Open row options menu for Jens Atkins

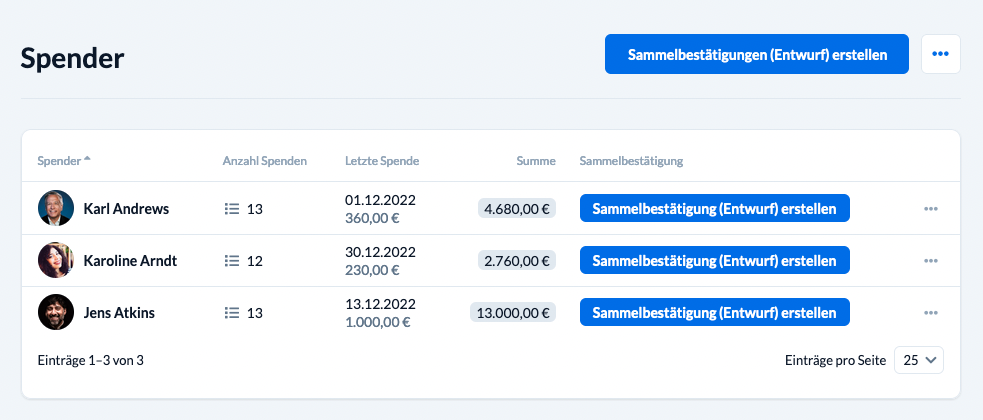point(930,313)
